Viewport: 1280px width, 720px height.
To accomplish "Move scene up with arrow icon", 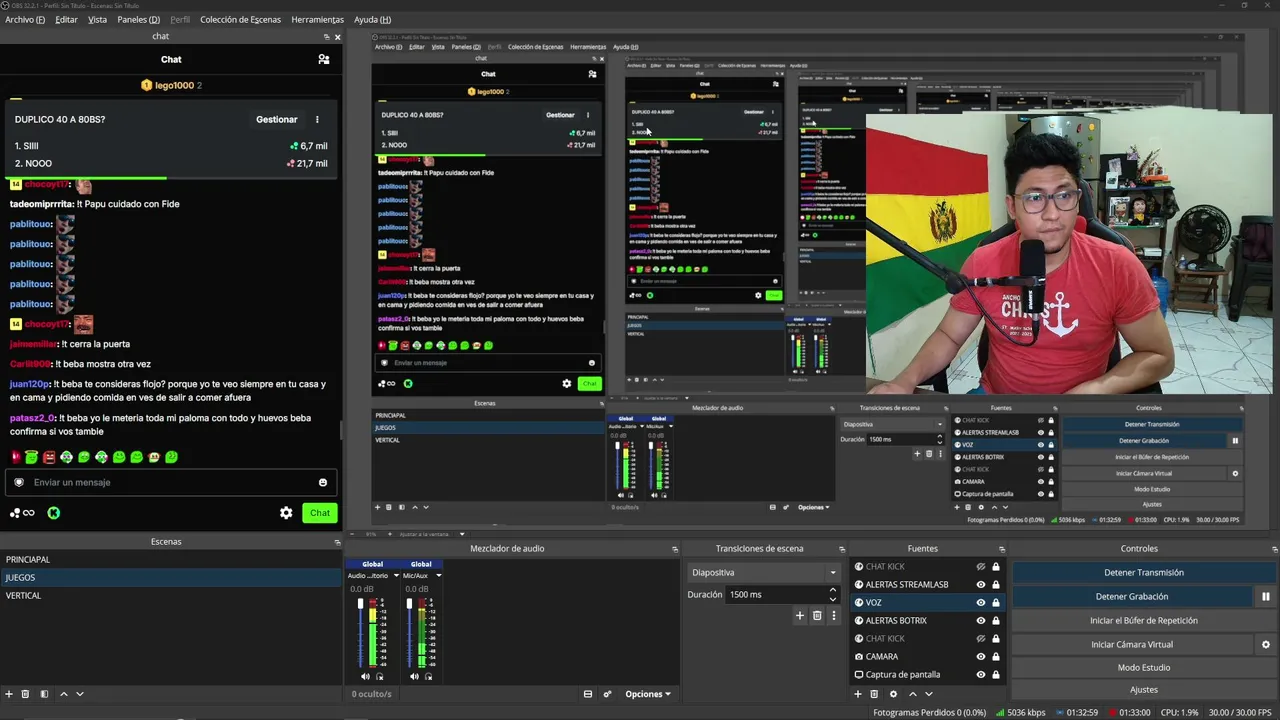I will (x=64, y=694).
